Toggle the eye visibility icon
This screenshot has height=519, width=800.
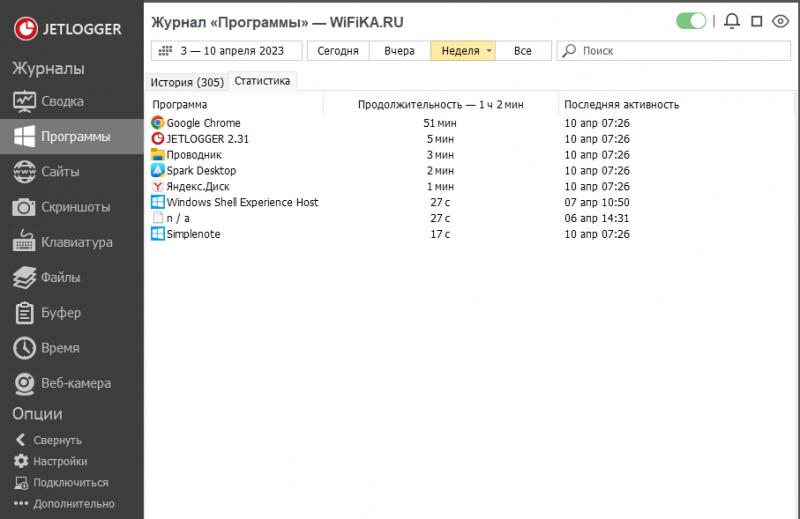coord(781,21)
